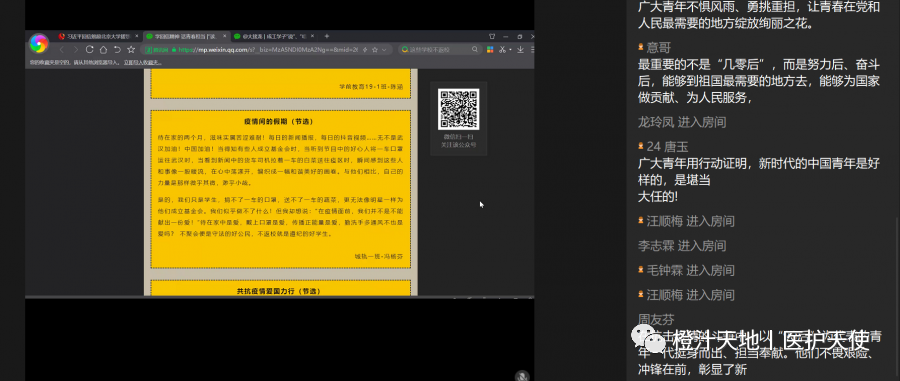
Task: Click the search engine icon in search box
Action: tap(405, 50)
